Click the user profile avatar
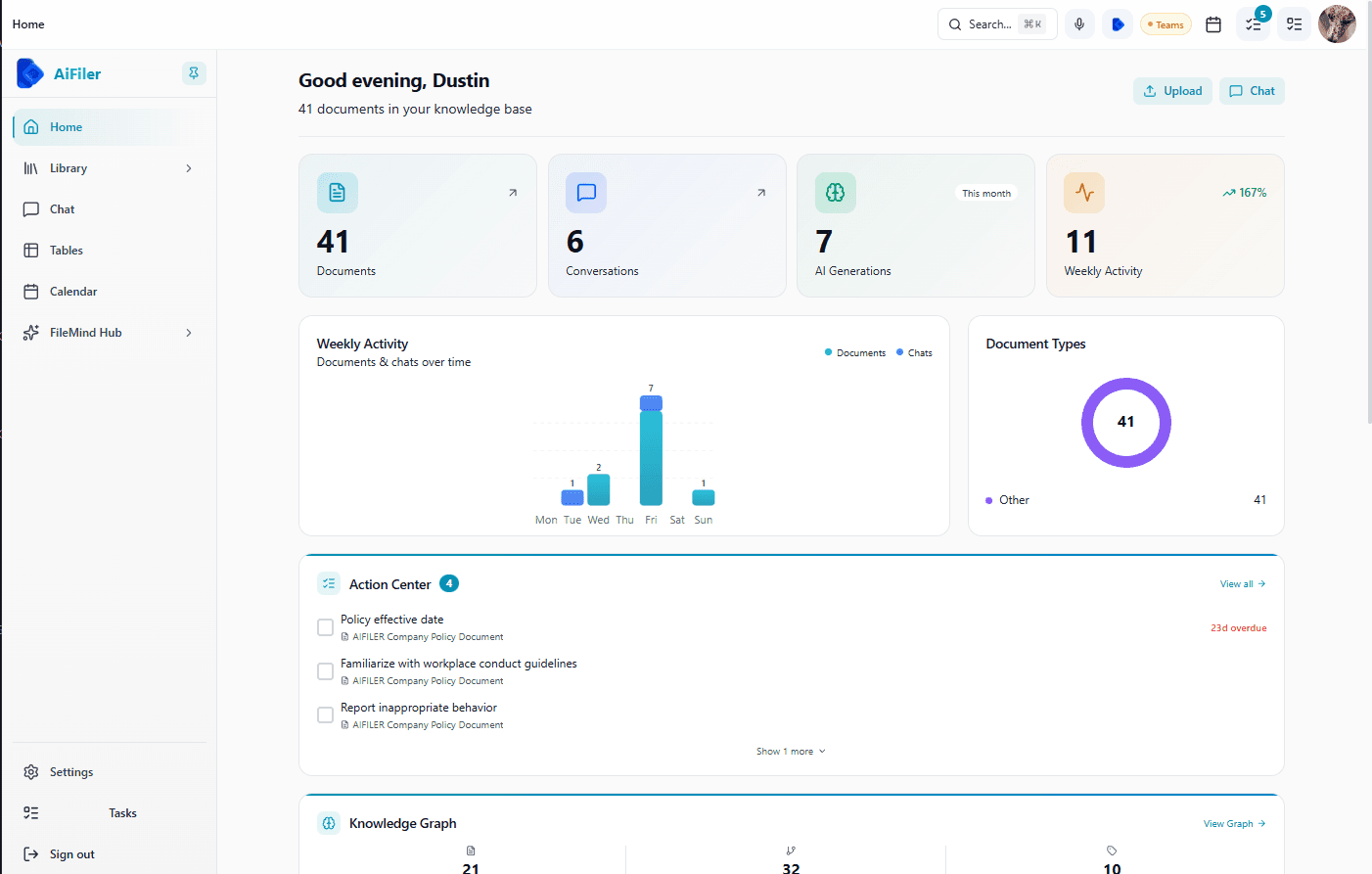1372x874 pixels. coord(1336,24)
